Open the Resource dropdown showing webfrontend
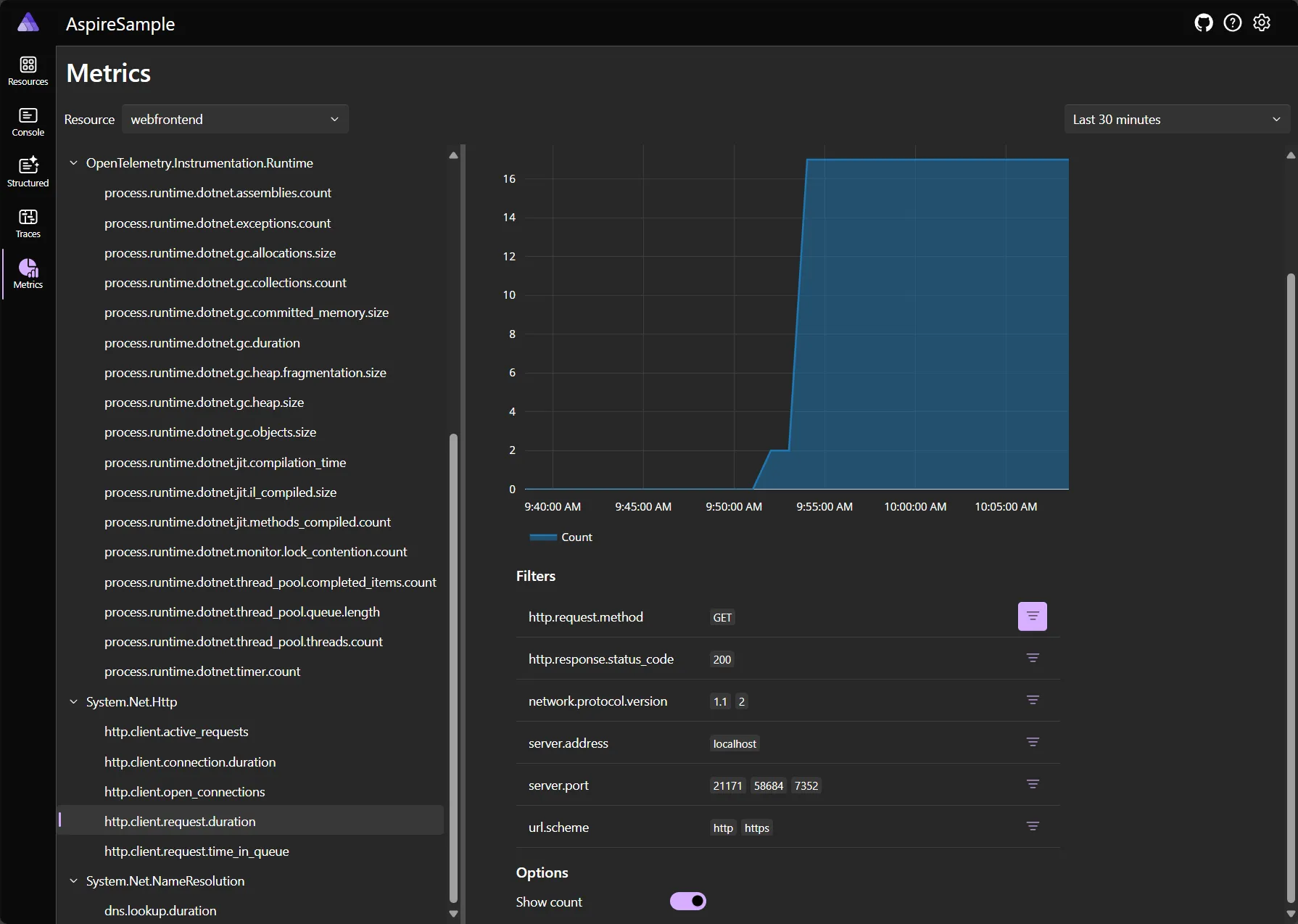Viewport: 1298px width, 924px height. [x=235, y=119]
